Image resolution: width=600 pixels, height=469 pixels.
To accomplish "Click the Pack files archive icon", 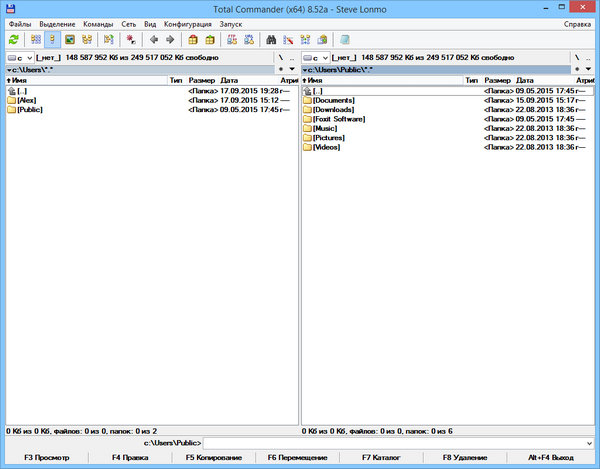I will point(193,40).
